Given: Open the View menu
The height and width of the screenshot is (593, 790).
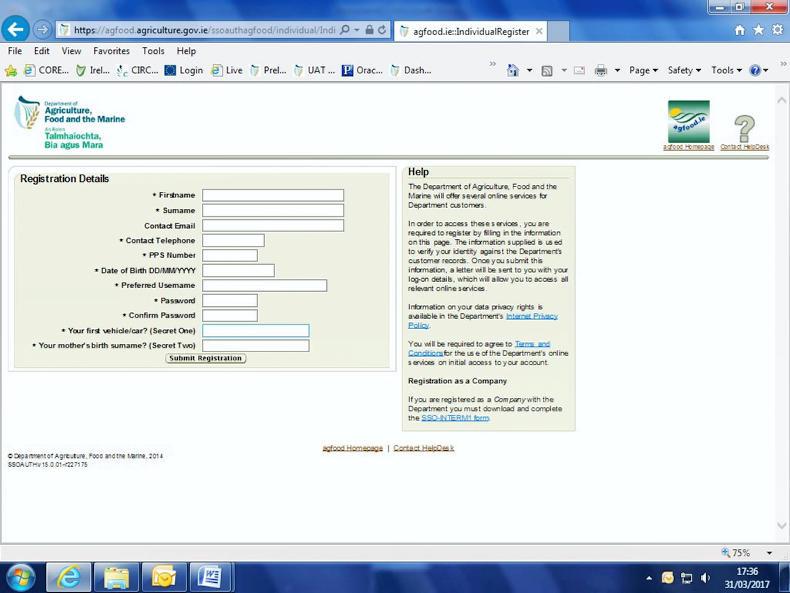Looking at the screenshot, I should (x=71, y=51).
